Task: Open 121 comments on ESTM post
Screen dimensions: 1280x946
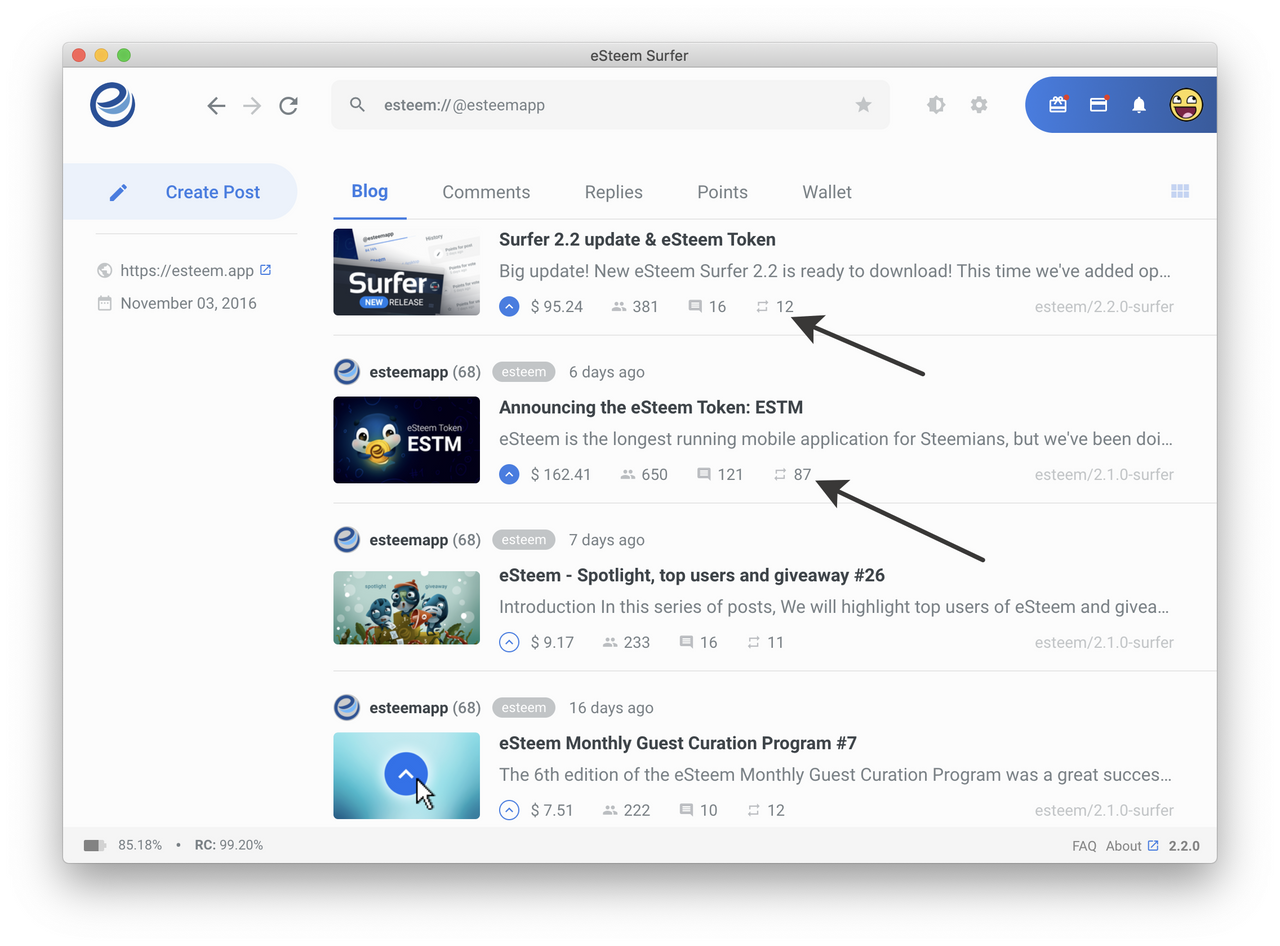Action: click(720, 474)
